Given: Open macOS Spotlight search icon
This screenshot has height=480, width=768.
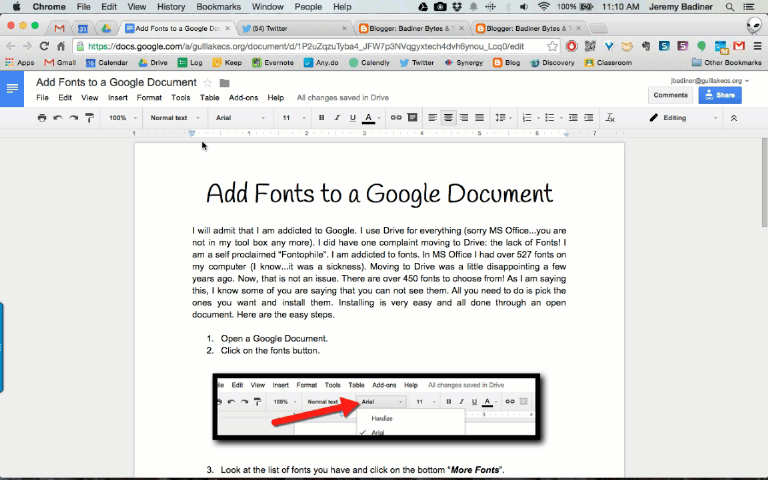Looking at the screenshot, I should click(730, 7).
